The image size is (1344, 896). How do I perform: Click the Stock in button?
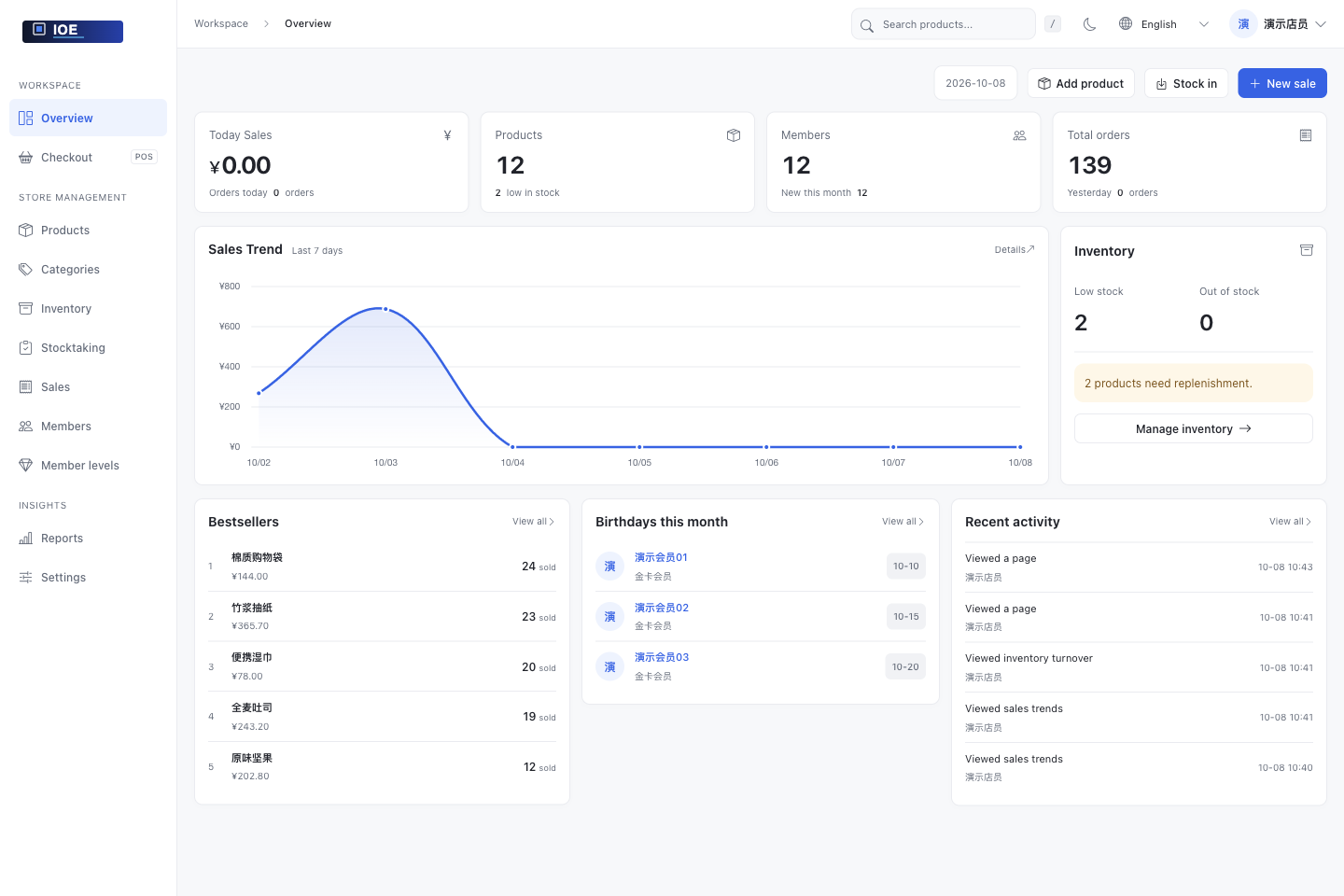[x=1186, y=83]
